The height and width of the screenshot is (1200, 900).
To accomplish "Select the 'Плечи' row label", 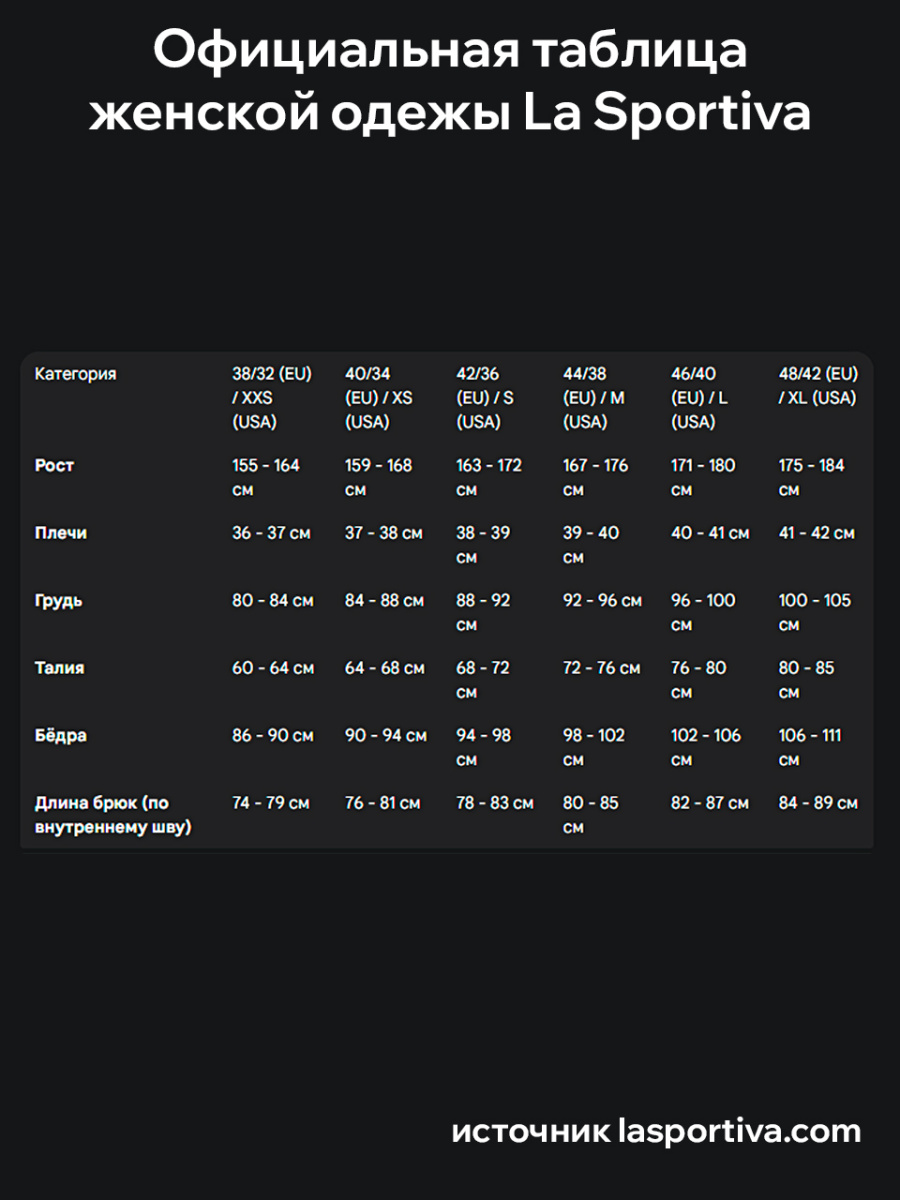I will pyautogui.click(x=61, y=534).
